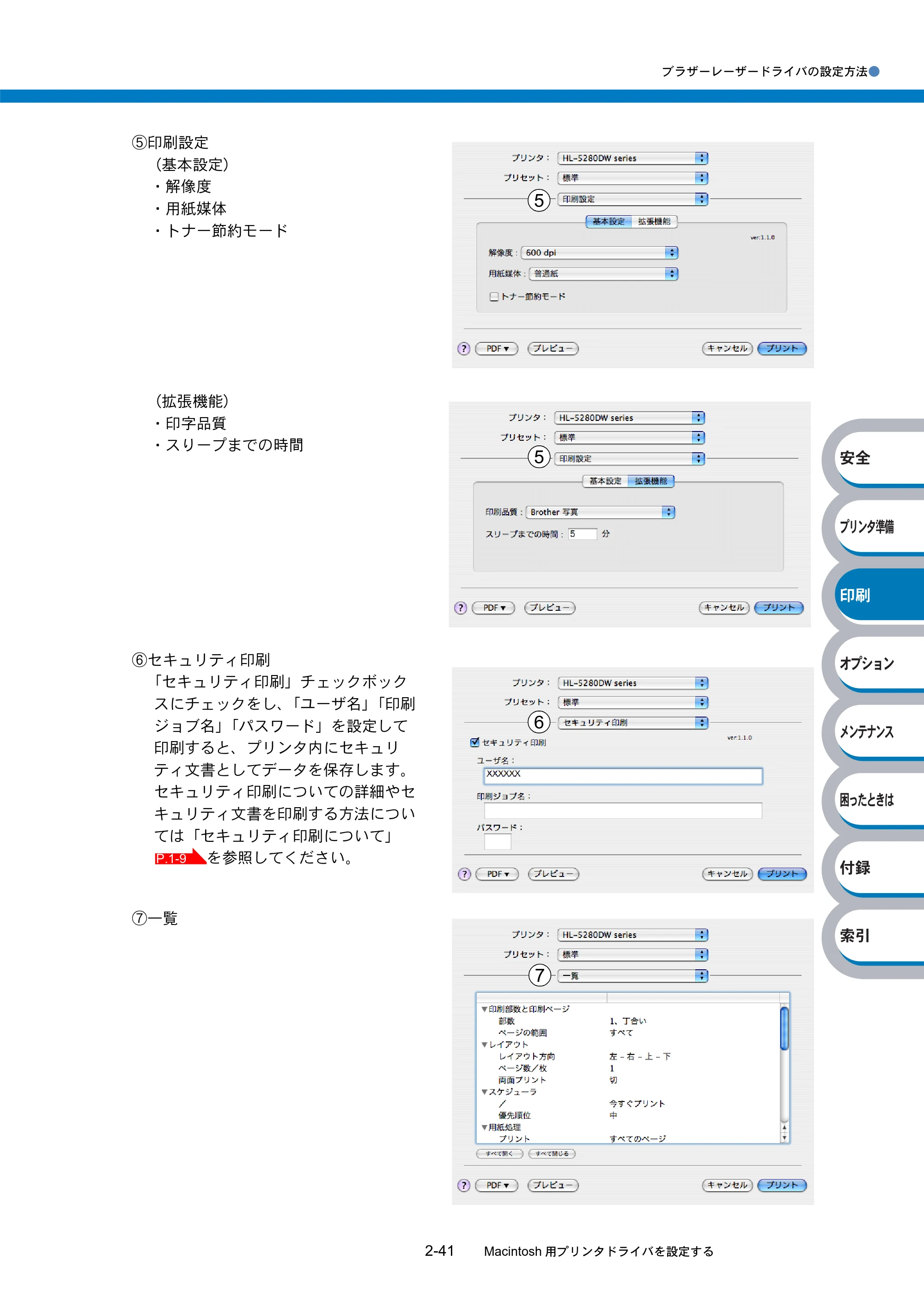The width and height of the screenshot is (924, 1308).
Task: Switch to 基本設定 tab in the 印刷品質 dialog
Action: click(x=605, y=481)
